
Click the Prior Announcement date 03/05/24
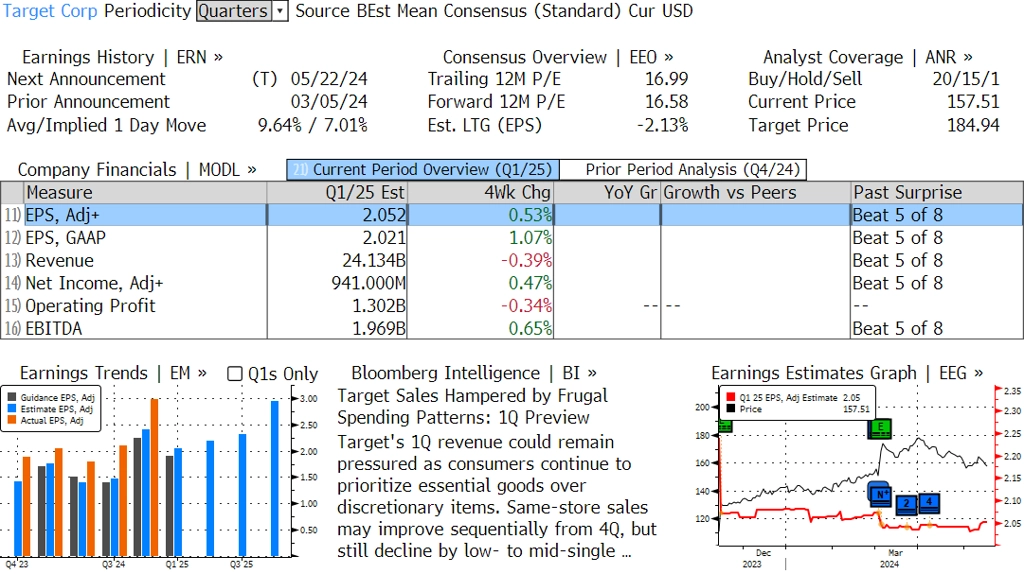coord(329,102)
